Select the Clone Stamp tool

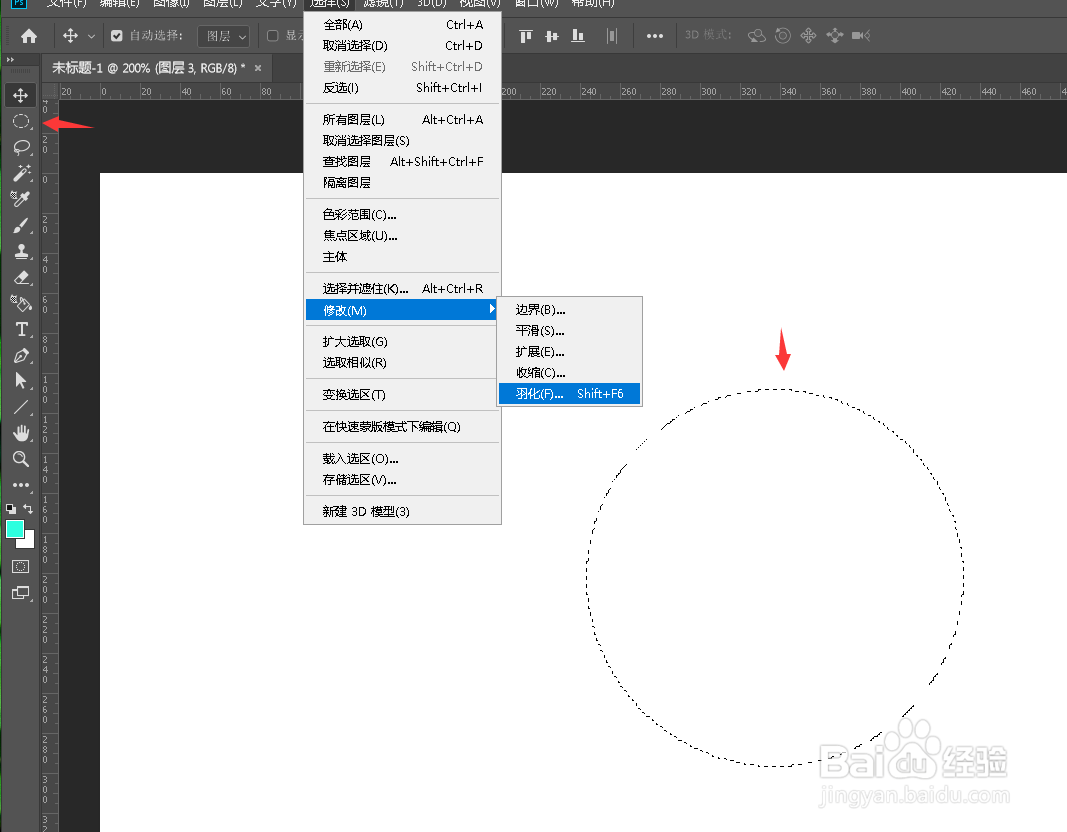[x=21, y=252]
